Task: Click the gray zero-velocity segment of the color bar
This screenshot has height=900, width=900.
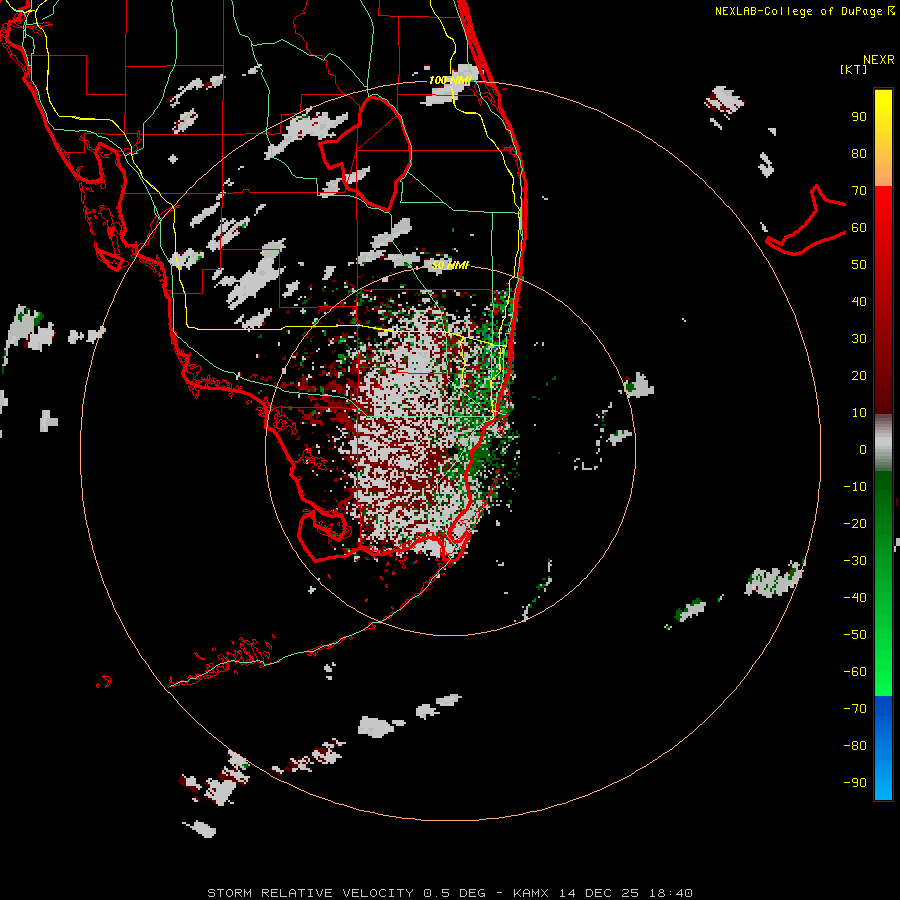Action: (x=883, y=443)
